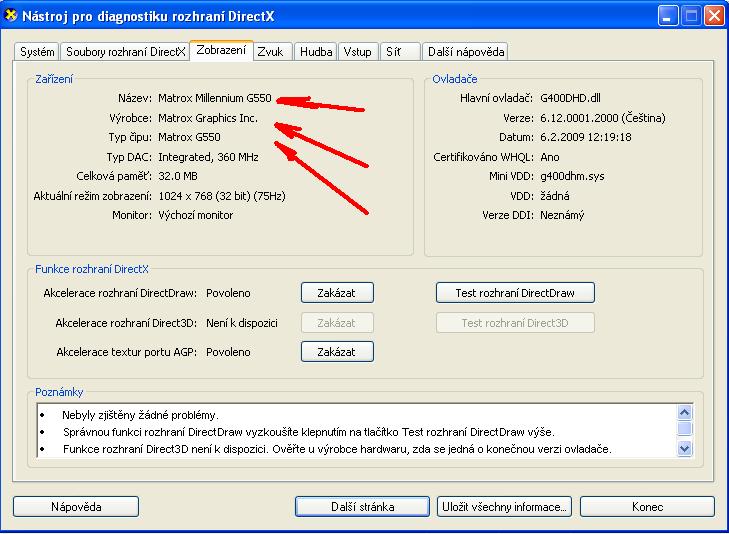Image resolution: width=729 pixels, height=534 pixels.
Task: Open the Zvuk tab
Action: click(273, 52)
